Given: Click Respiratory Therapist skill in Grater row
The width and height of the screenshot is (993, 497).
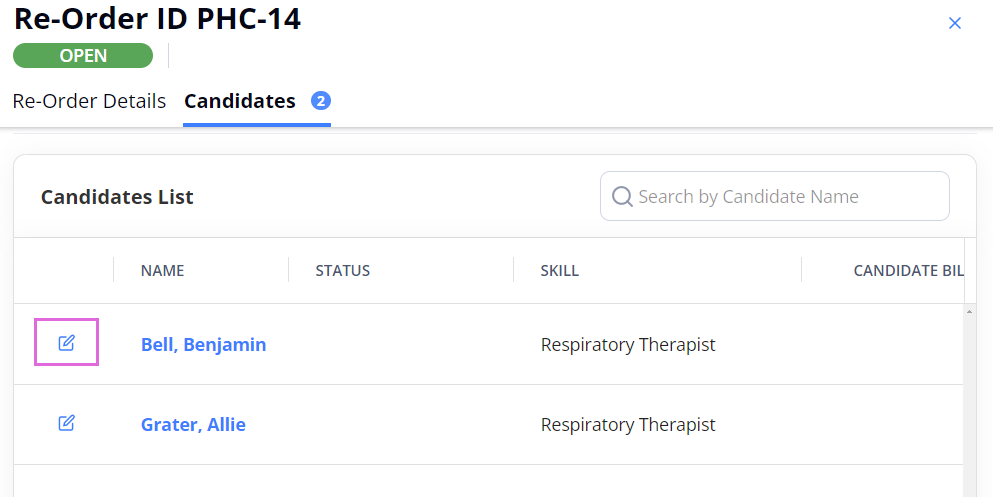Looking at the screenshot, I should [628, 424].
